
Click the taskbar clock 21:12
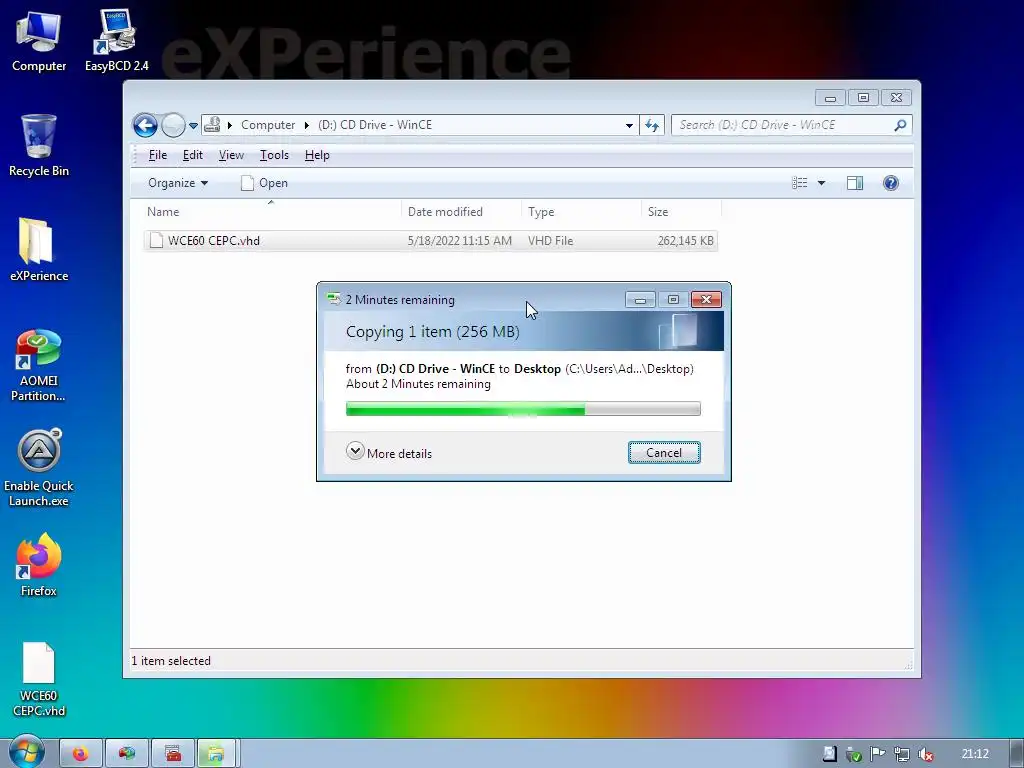pos(975,754)
